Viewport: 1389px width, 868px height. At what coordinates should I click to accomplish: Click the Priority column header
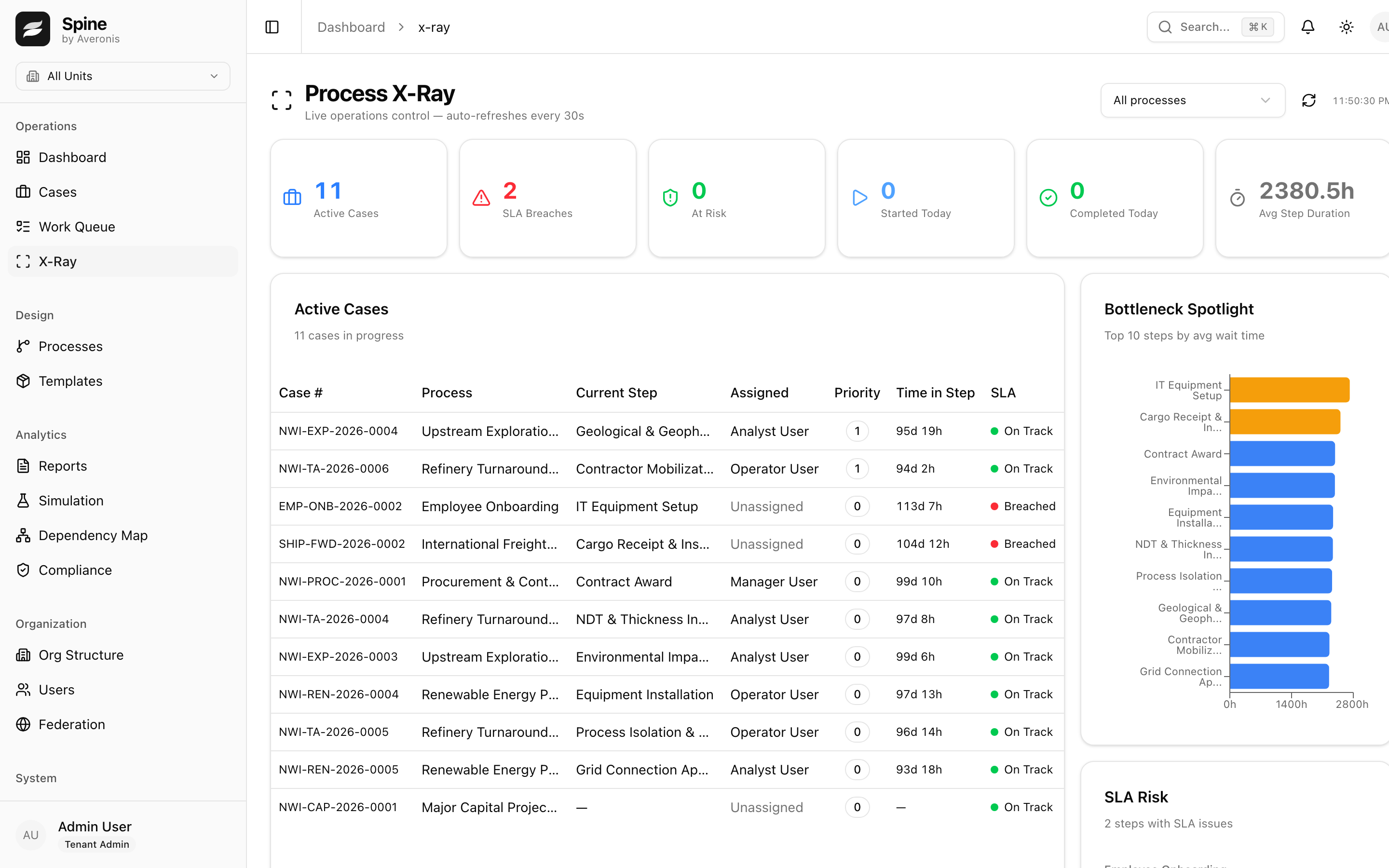click(x=857, y=393)
